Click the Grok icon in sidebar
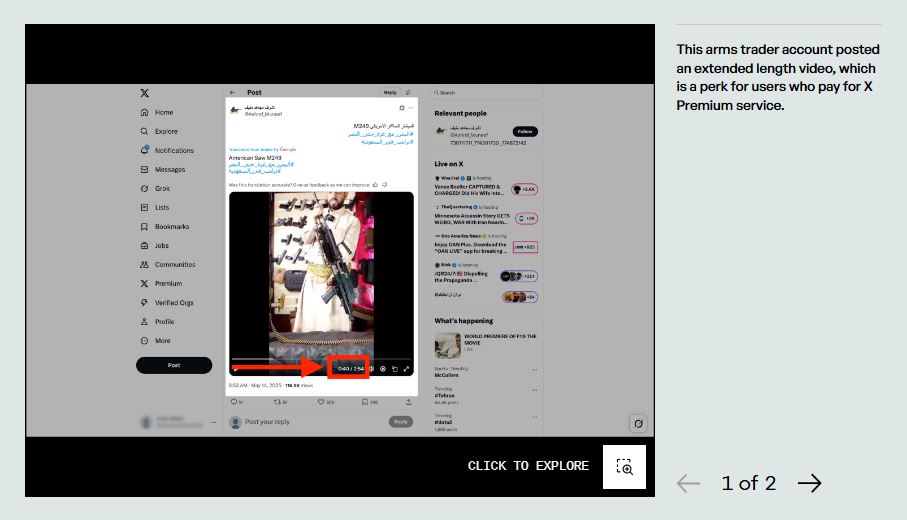This screenshot has width=907, height=520. 145,188
